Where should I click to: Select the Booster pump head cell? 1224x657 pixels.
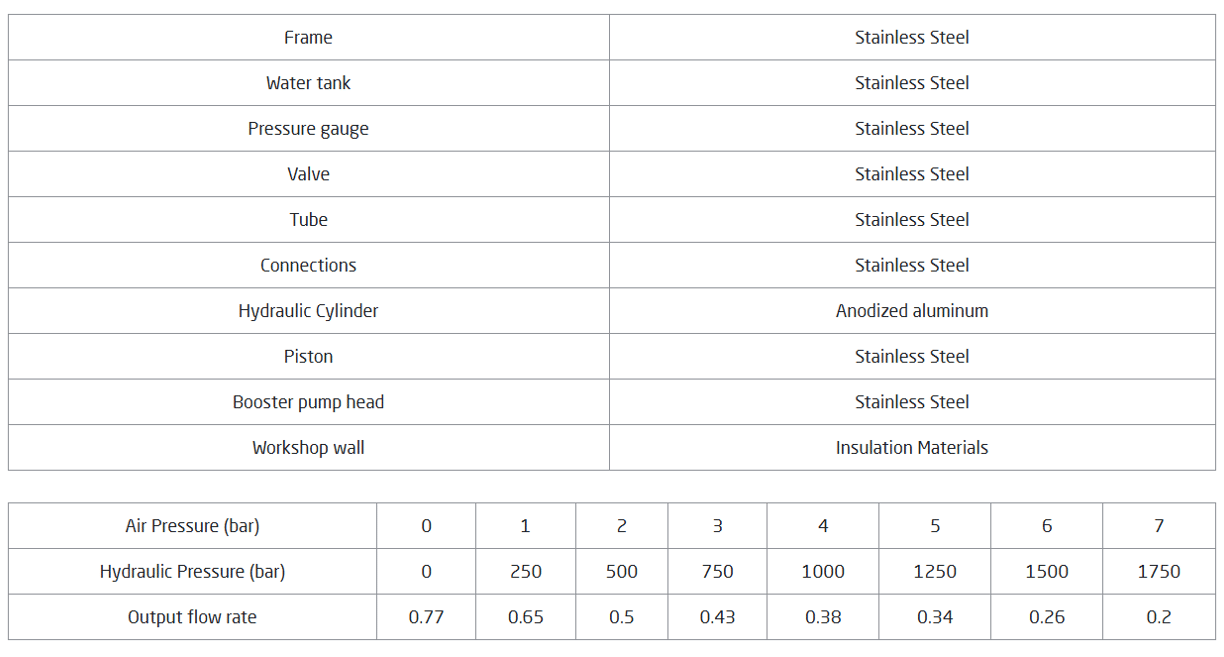coord(308,402)
